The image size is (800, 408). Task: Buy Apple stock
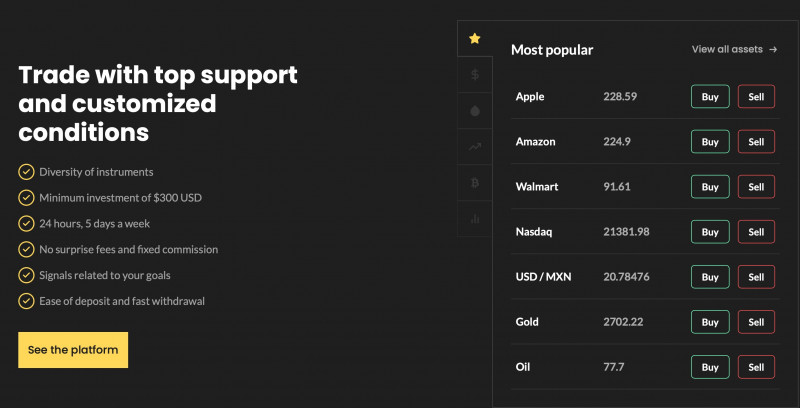coord(710,96)
